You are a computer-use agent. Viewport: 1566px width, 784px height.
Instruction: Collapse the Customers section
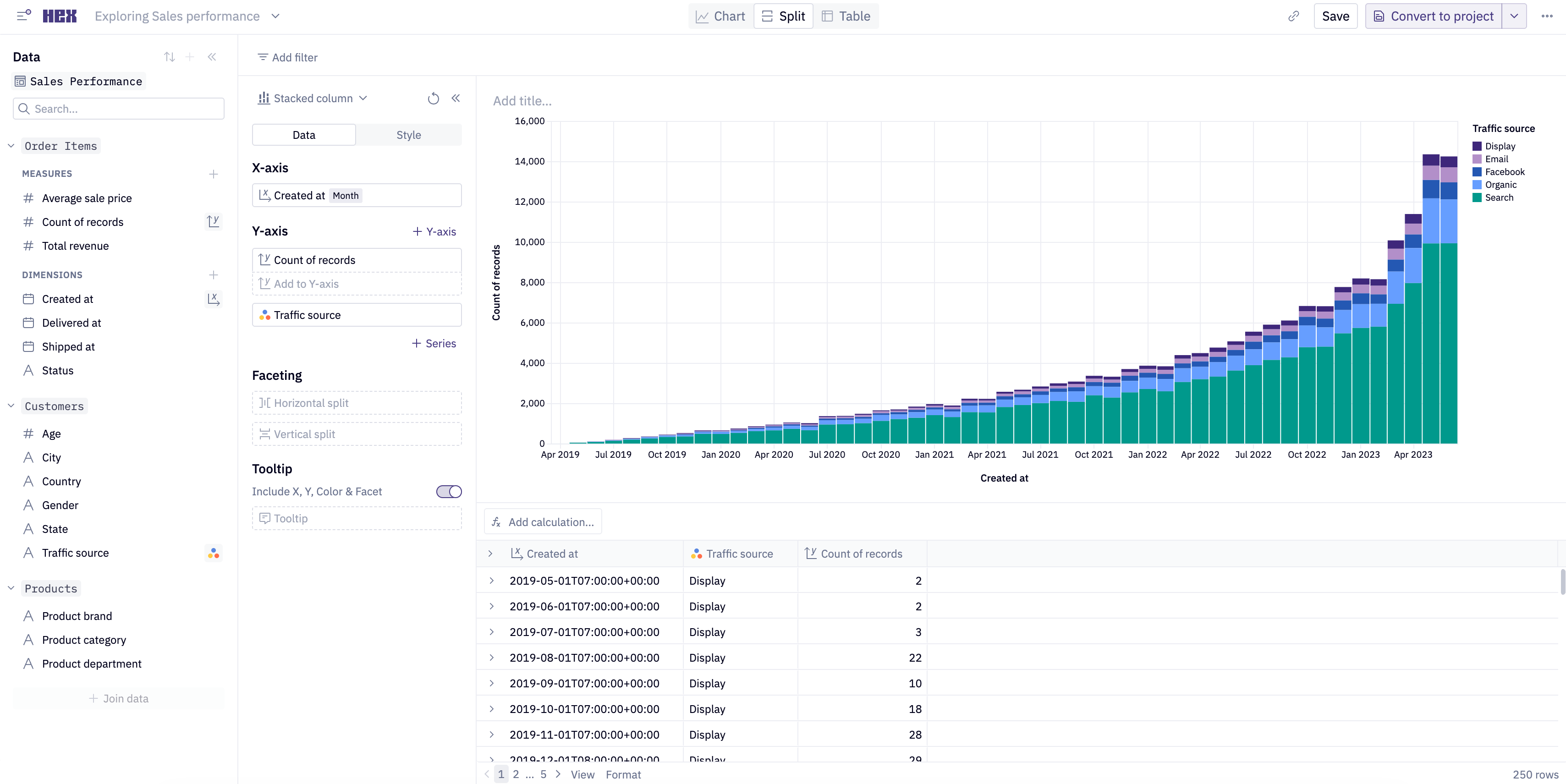click(11, 406)
